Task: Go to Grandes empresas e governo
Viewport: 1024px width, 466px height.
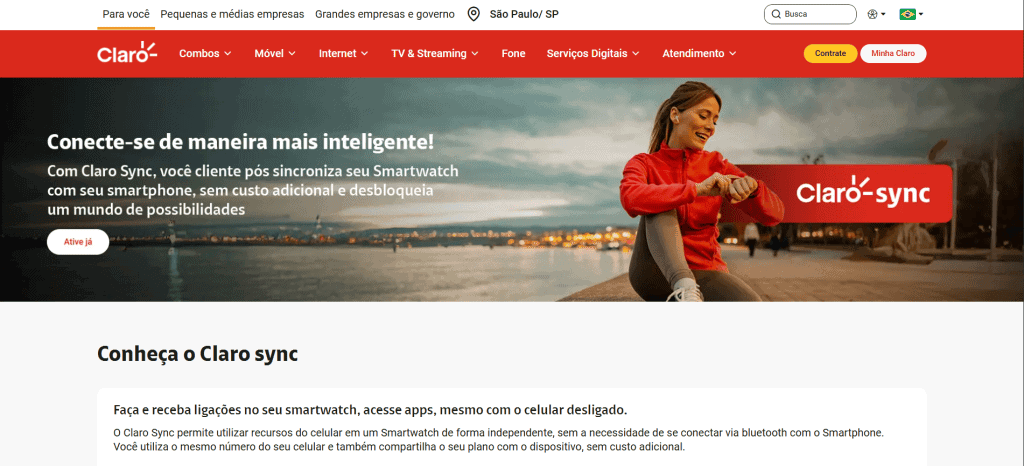Action: pyautogui.click(x=385, y=14)
